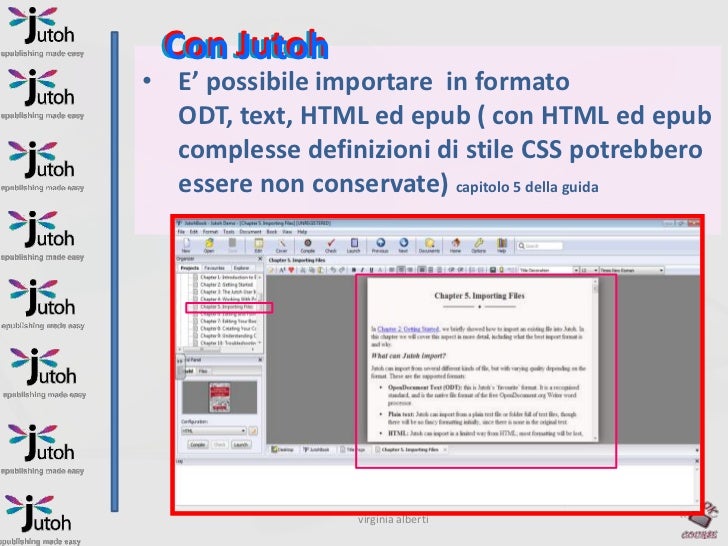Switch to the Projects organizer tab
The image size is (728, 546).
[189, 268]
